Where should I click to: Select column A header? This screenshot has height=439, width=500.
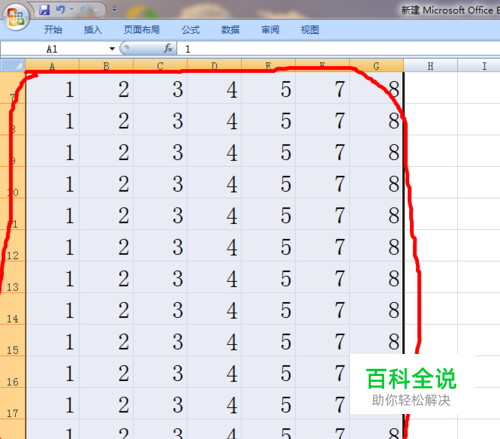(x=52, y=66)
